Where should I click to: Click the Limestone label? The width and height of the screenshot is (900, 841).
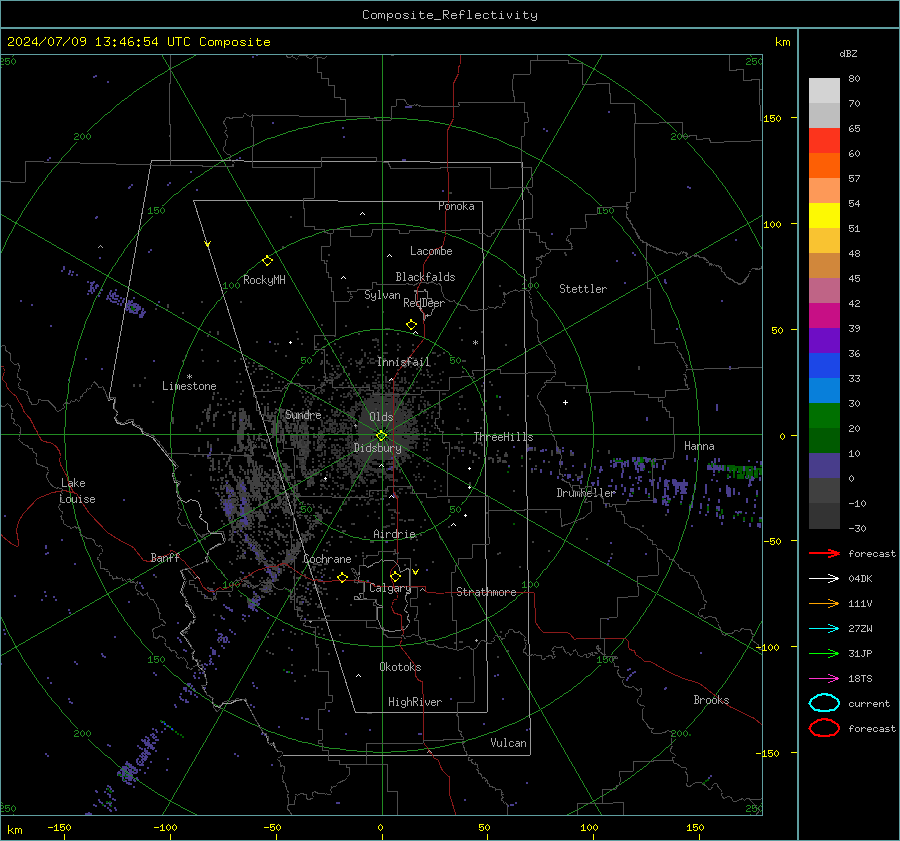click(189, 386)
